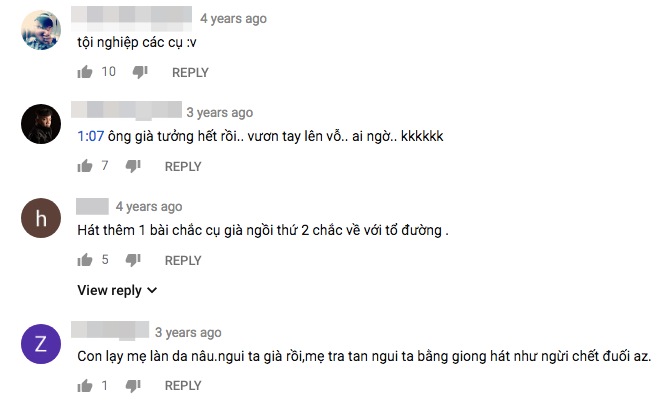Like the 'tội nghiệp các cụ' comment
Viewport: 665px width, 404px height.
point(85,72)
